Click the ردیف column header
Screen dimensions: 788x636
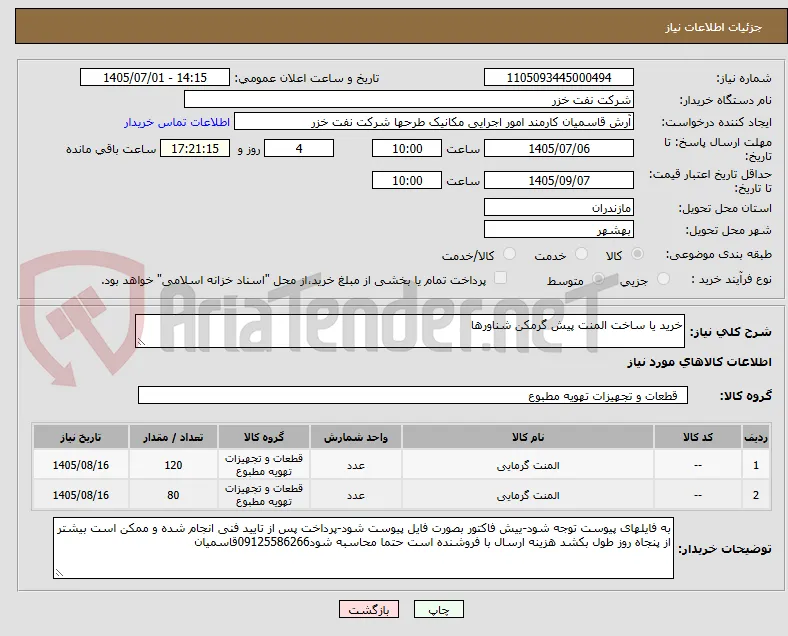tap(755, 437)
